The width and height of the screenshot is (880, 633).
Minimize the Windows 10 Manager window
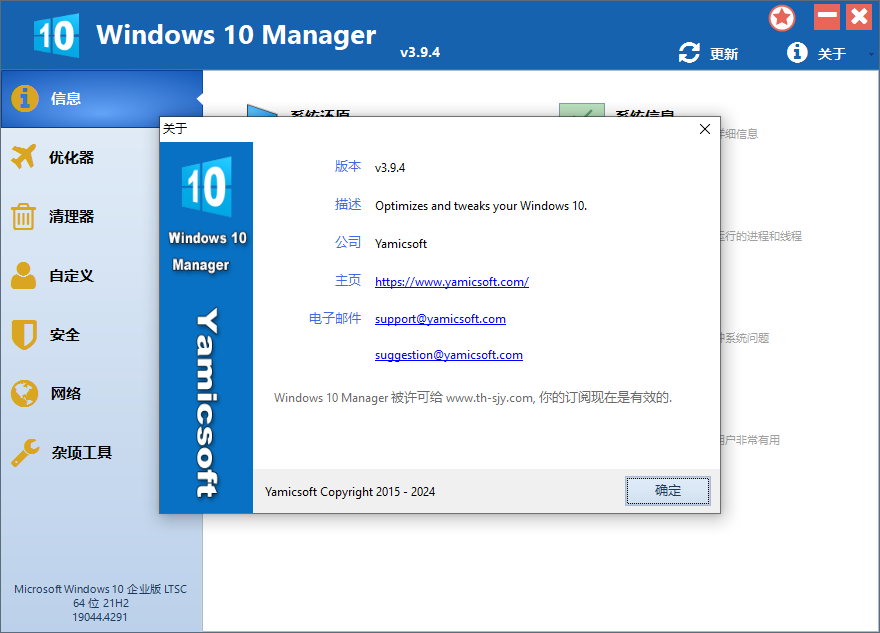(826, 17)
